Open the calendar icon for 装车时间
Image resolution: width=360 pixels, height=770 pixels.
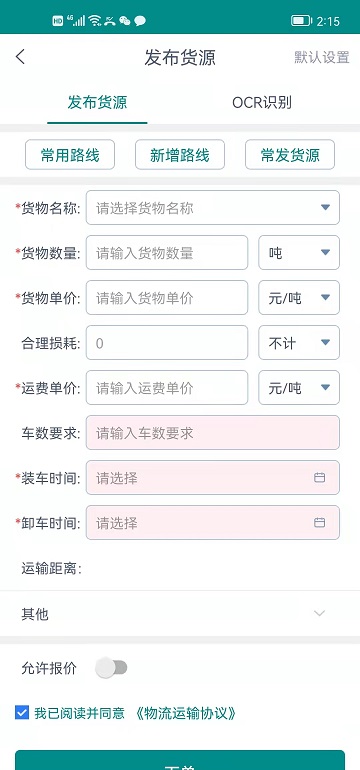click(320, 477)
